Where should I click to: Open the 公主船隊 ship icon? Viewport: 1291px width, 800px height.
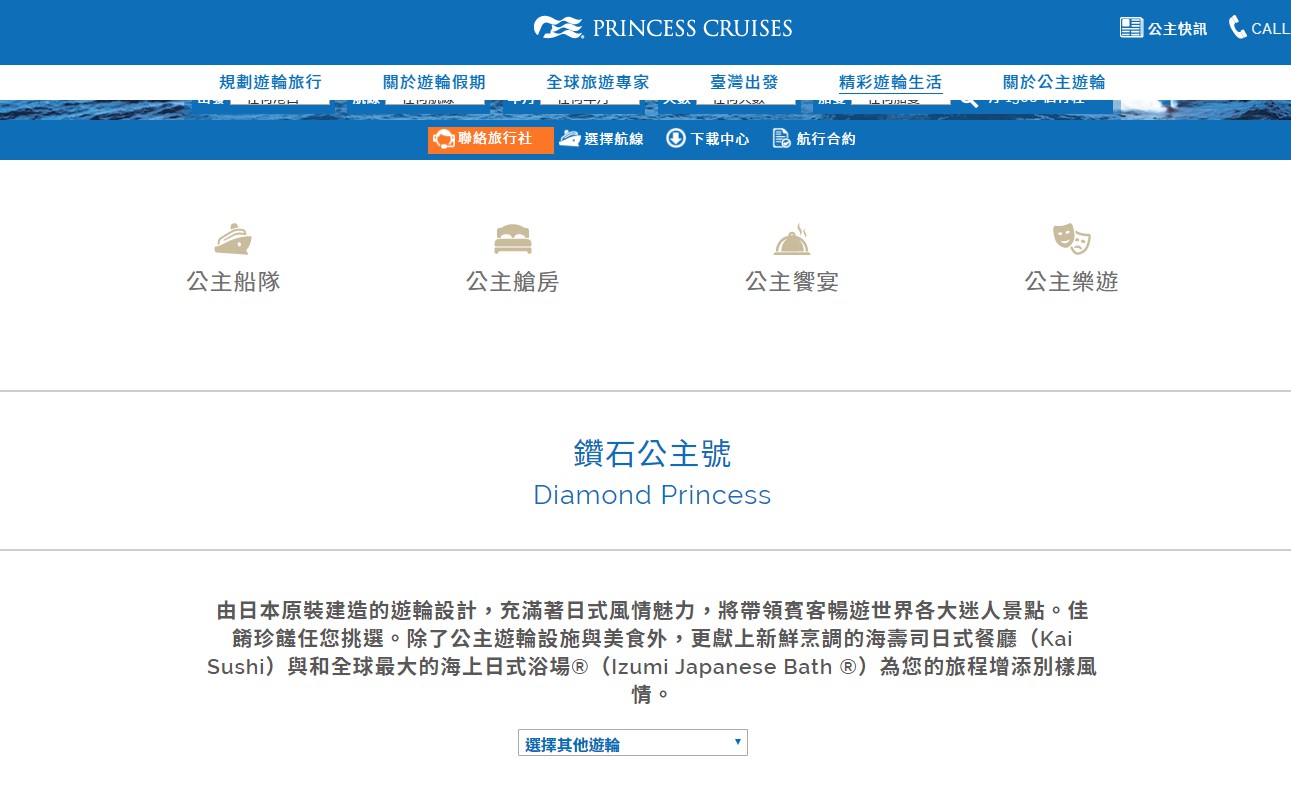(233, 239)
